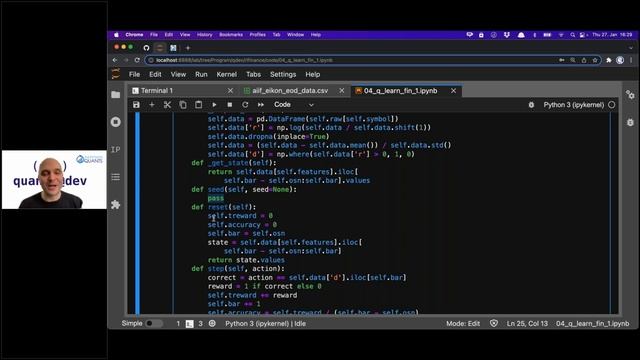Switch to the aiif_eikon_eod_data.csv tab

tap(290, 91)
